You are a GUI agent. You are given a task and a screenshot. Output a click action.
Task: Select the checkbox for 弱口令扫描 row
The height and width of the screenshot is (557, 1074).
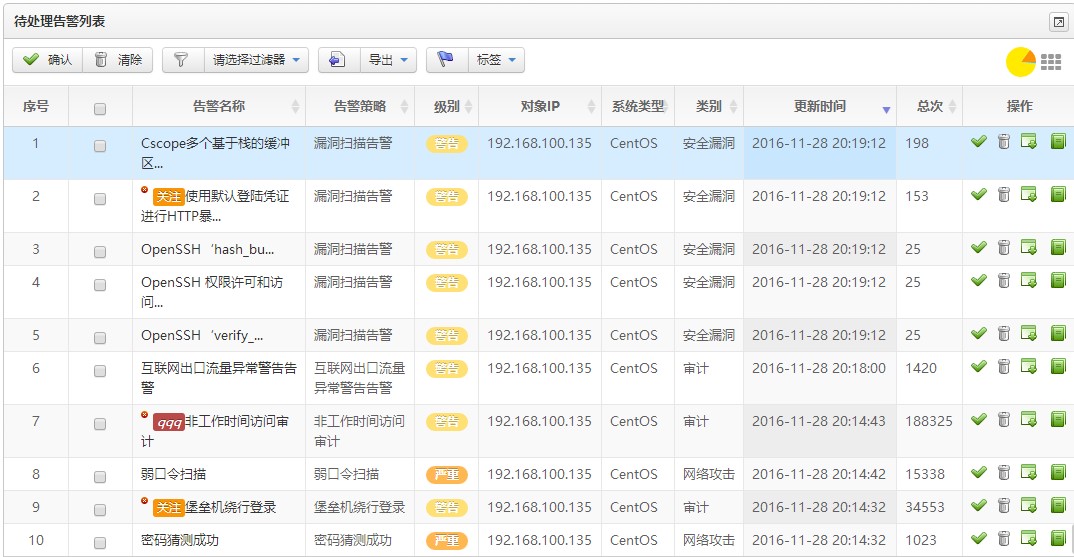coord(99,475)
